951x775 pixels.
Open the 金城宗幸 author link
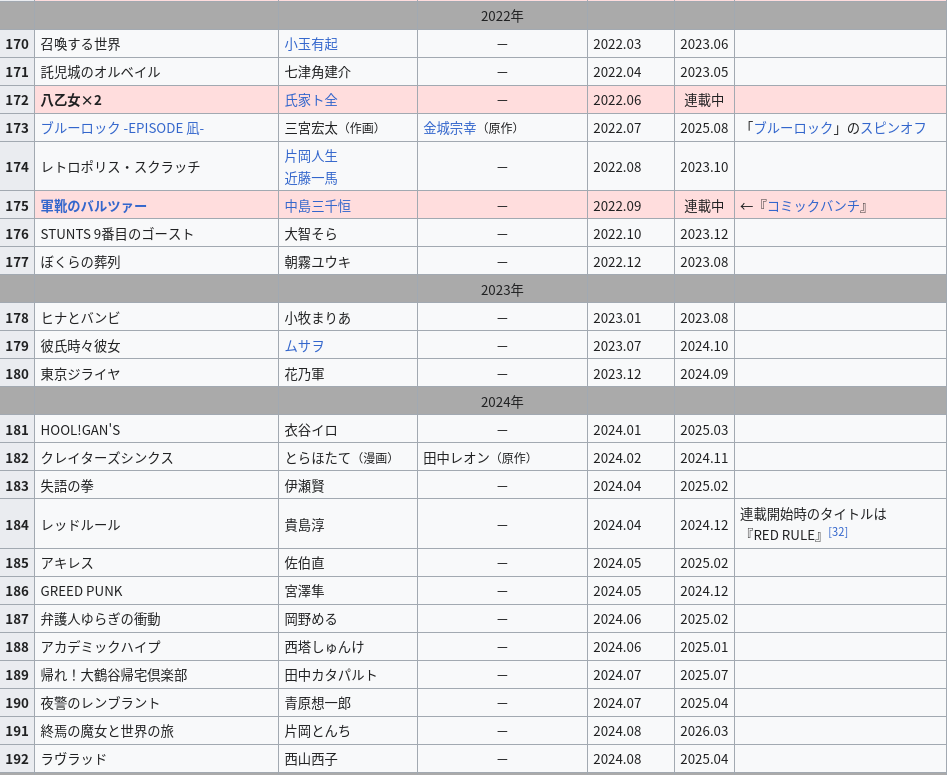[449, 128]
